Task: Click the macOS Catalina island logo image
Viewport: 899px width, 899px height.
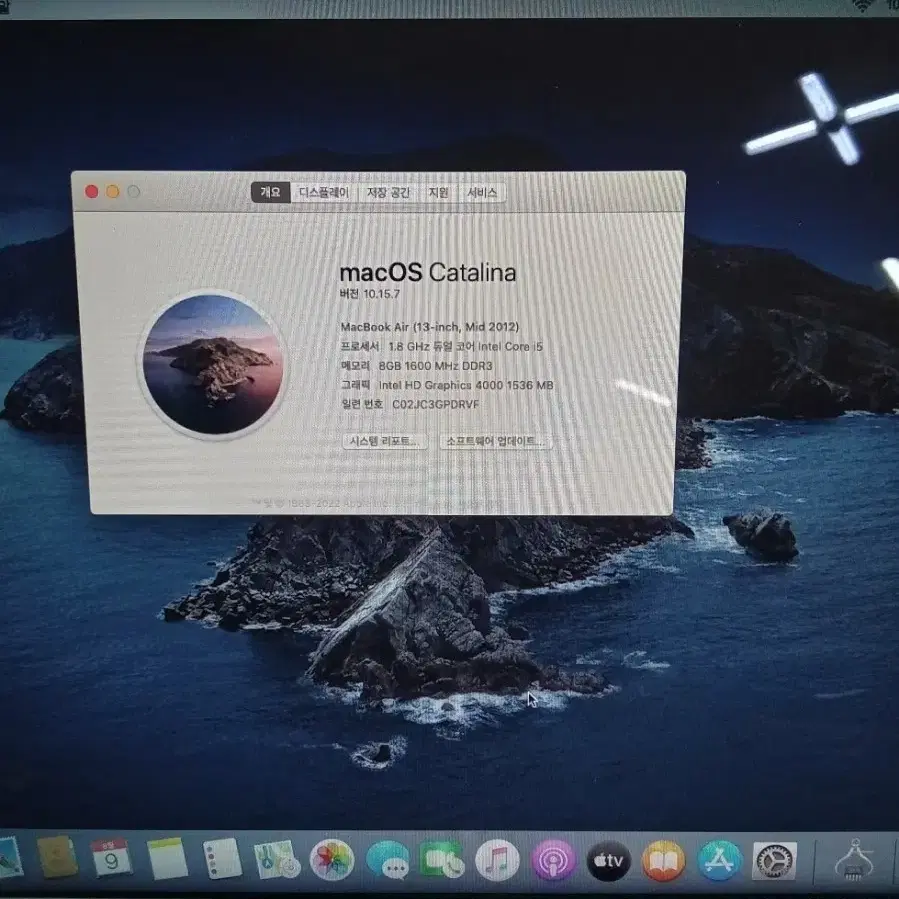Action: click(x=212, y=365)
